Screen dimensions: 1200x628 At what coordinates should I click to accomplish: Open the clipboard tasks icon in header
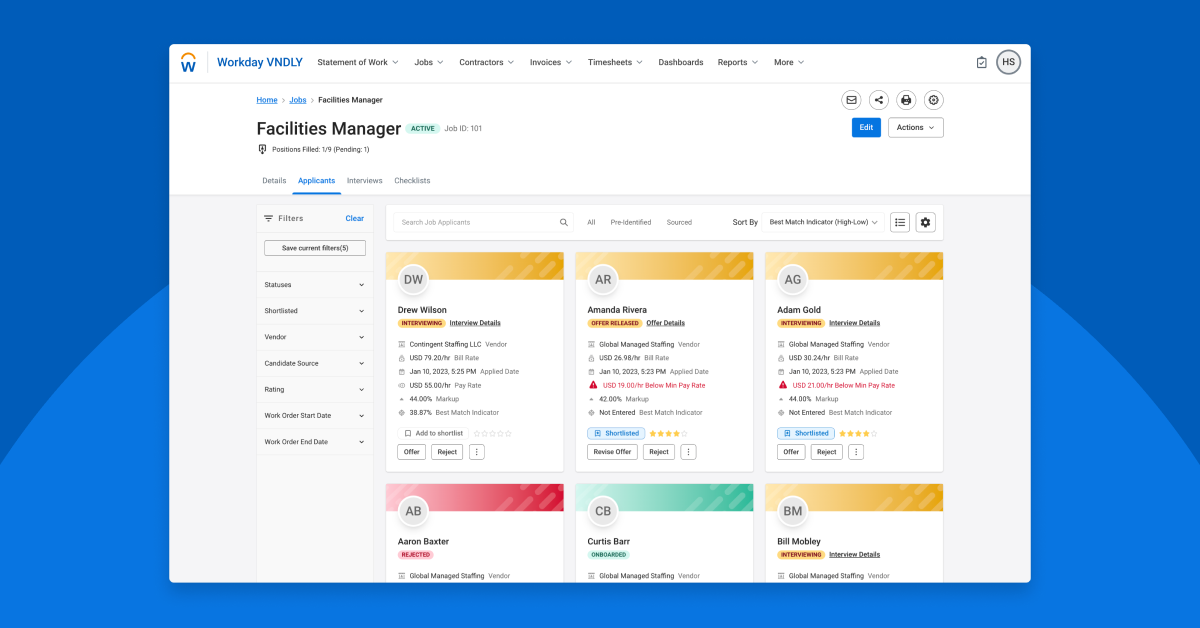(981, 62)
